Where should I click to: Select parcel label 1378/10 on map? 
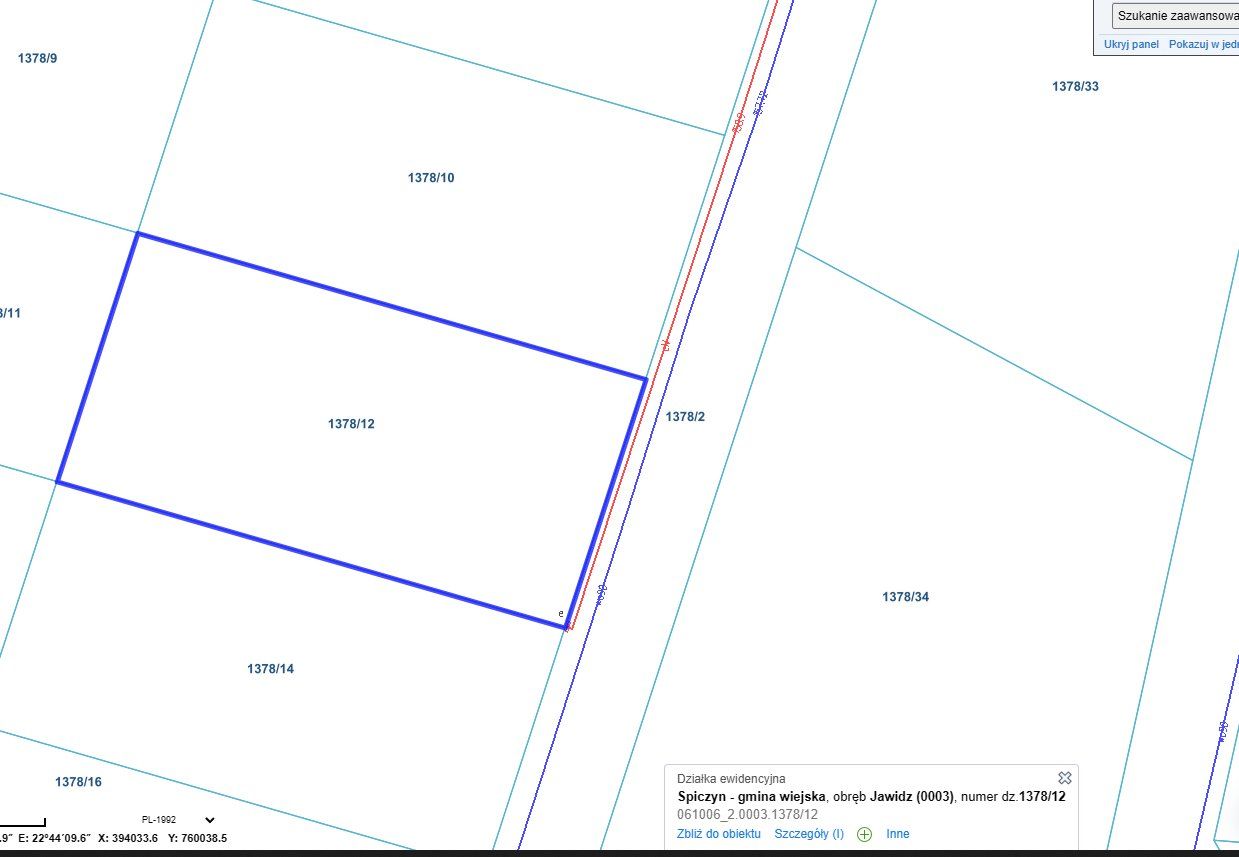click(x=431, y=178)
